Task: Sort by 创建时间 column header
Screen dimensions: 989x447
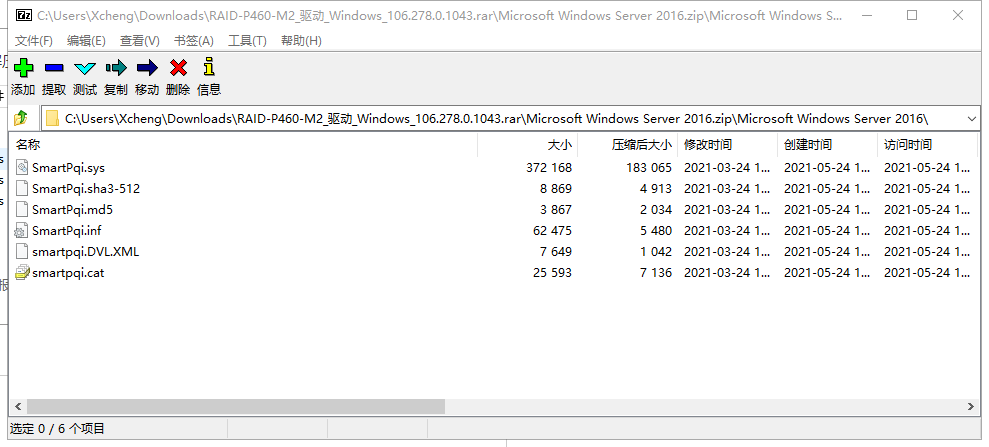Action: 828,144
